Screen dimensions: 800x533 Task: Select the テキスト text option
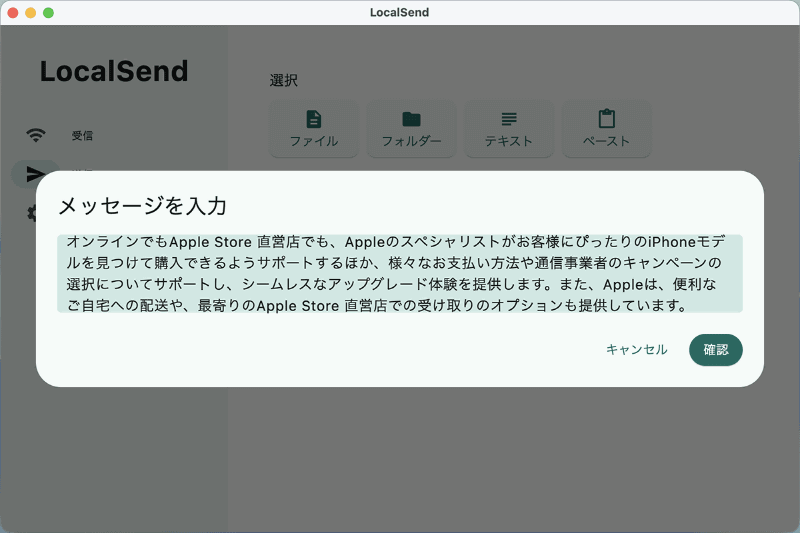tap(509, 129)
